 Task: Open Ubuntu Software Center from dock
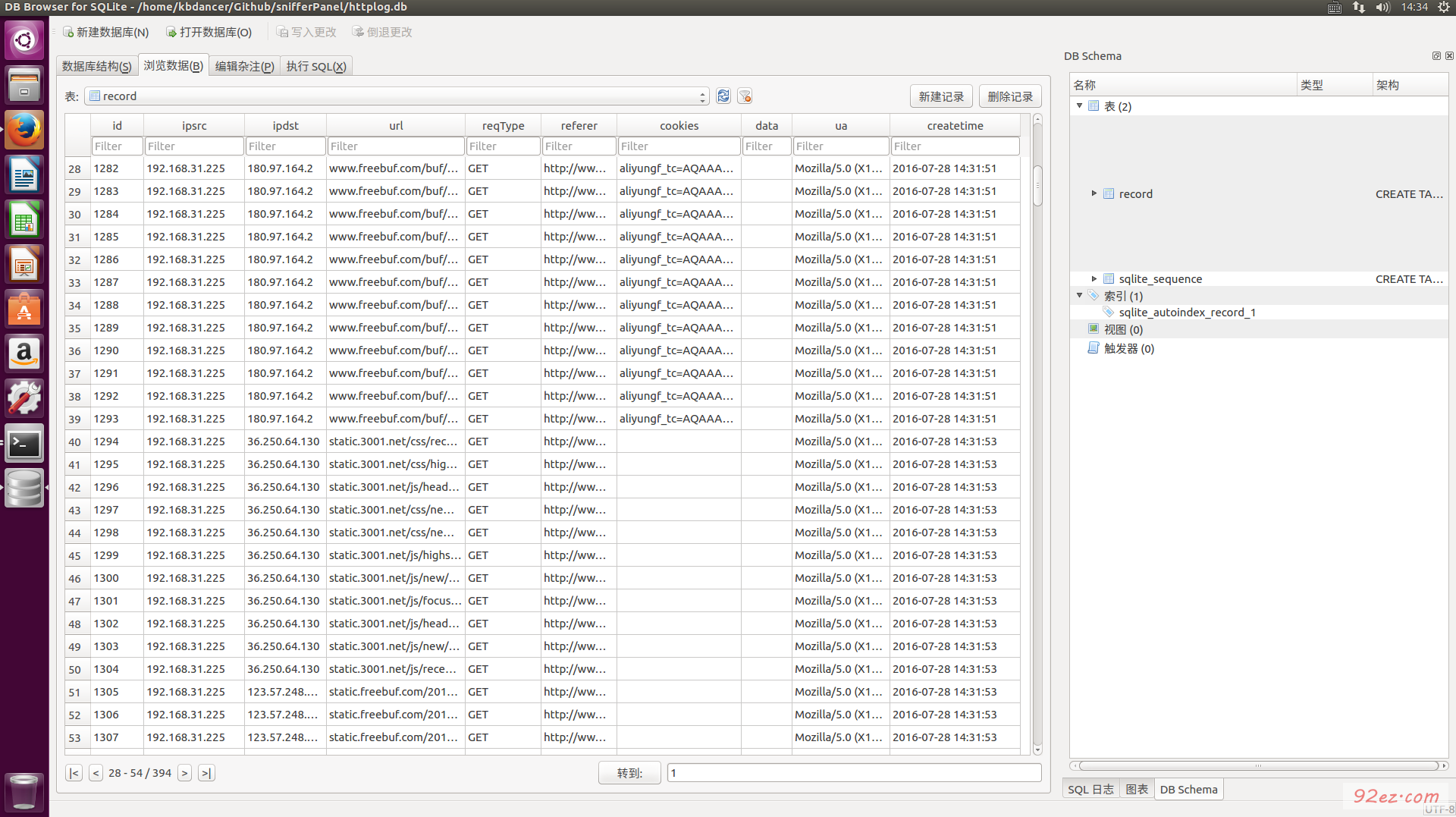(24, 310)
